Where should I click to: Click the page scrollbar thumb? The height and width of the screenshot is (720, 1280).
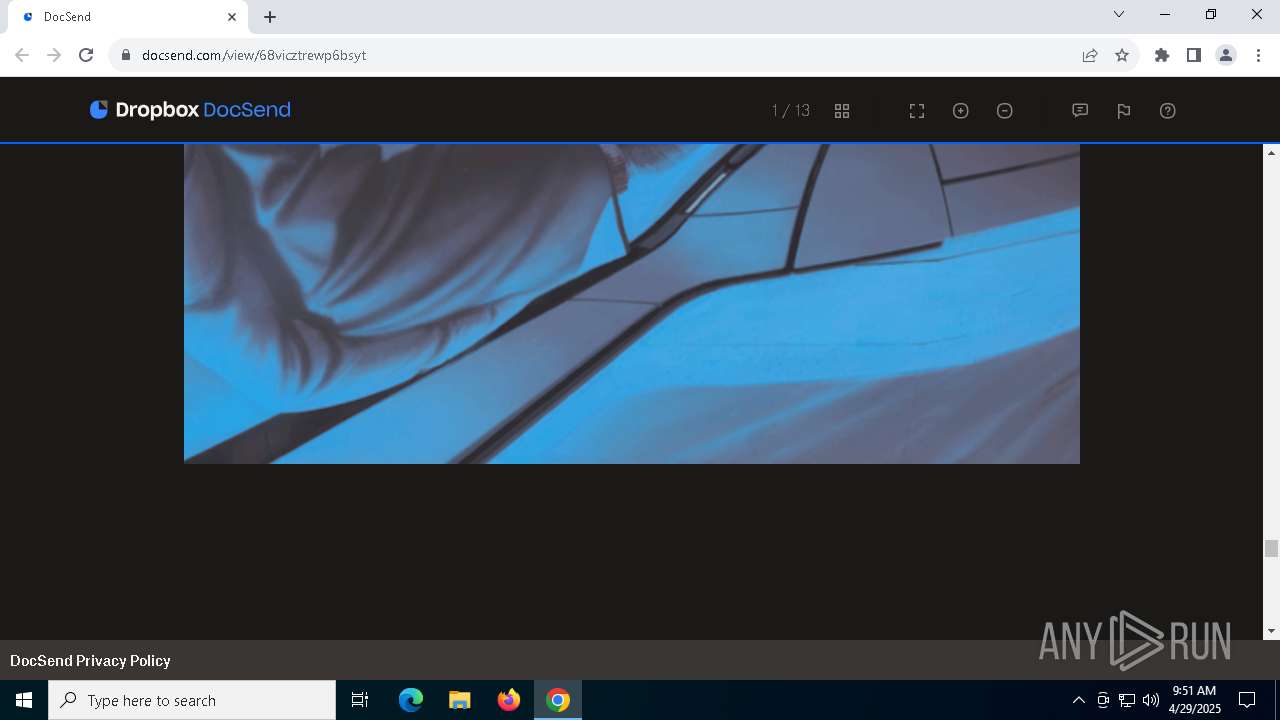coord(1272,548)
